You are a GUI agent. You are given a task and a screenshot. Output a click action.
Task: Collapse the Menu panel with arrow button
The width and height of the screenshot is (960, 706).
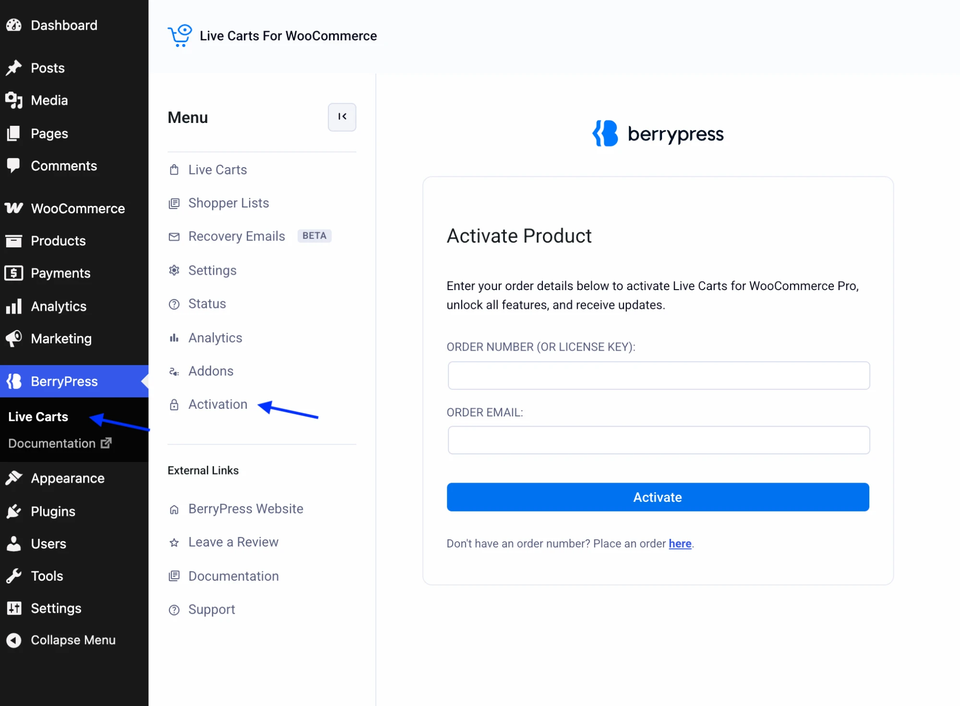coord(342,117)
